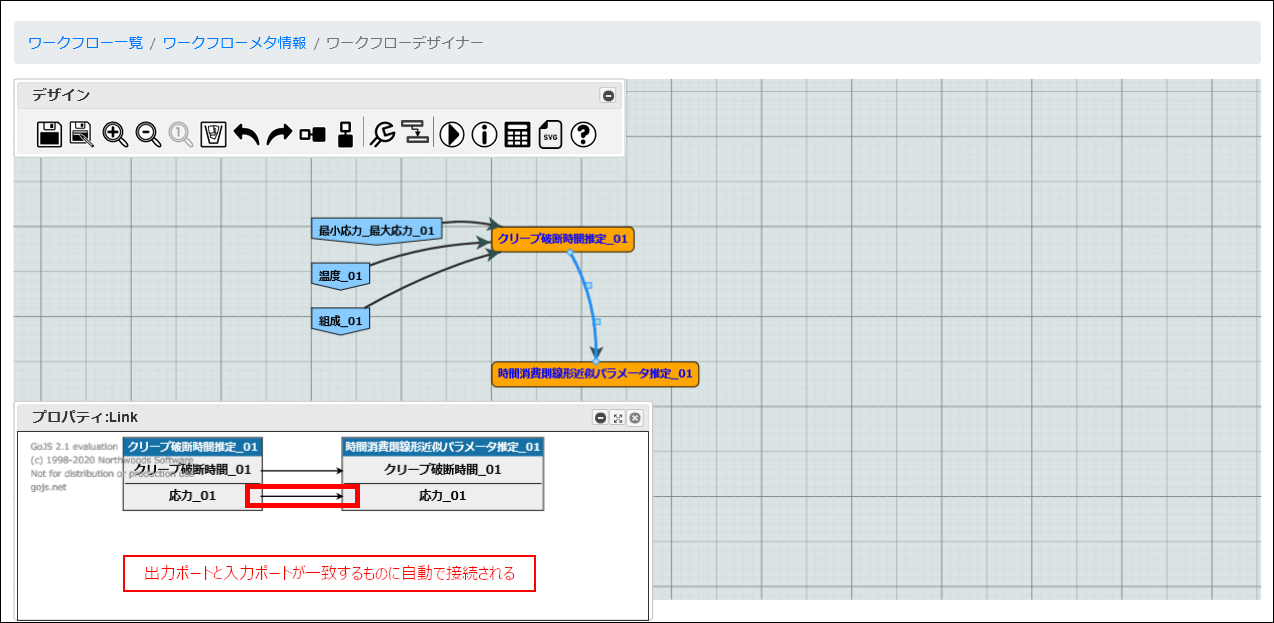Reset zoom to 100% with greyed magnifier

click(181, 134)
